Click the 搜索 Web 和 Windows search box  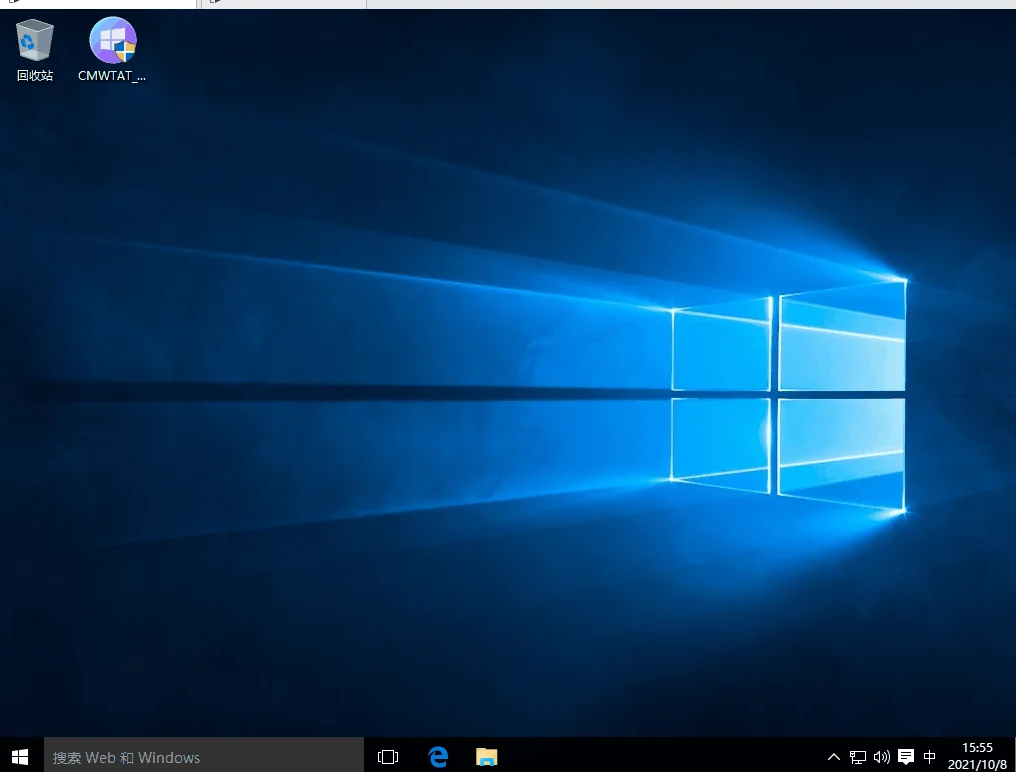[203, 756]
